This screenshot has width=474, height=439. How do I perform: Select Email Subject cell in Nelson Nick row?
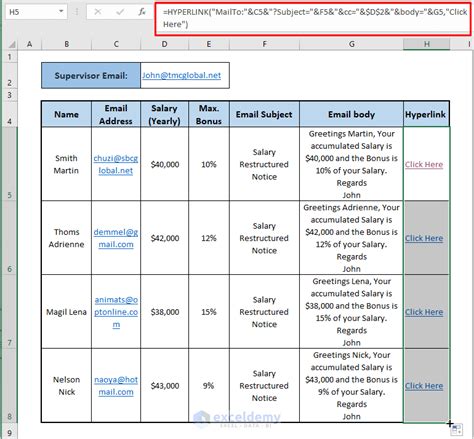coord(264,386)
